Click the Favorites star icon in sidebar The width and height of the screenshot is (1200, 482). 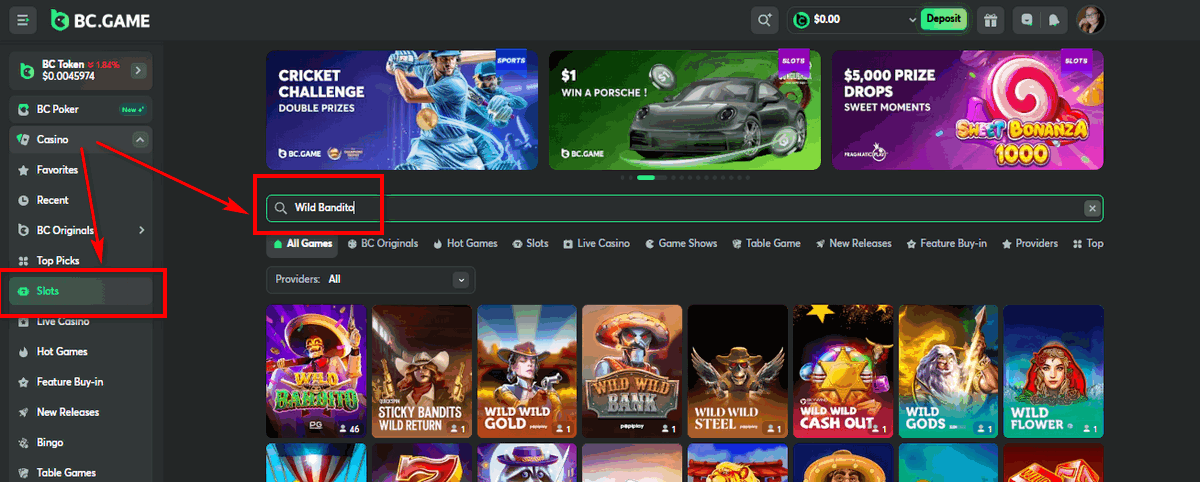pyautogui.click(x=24, y=170)
